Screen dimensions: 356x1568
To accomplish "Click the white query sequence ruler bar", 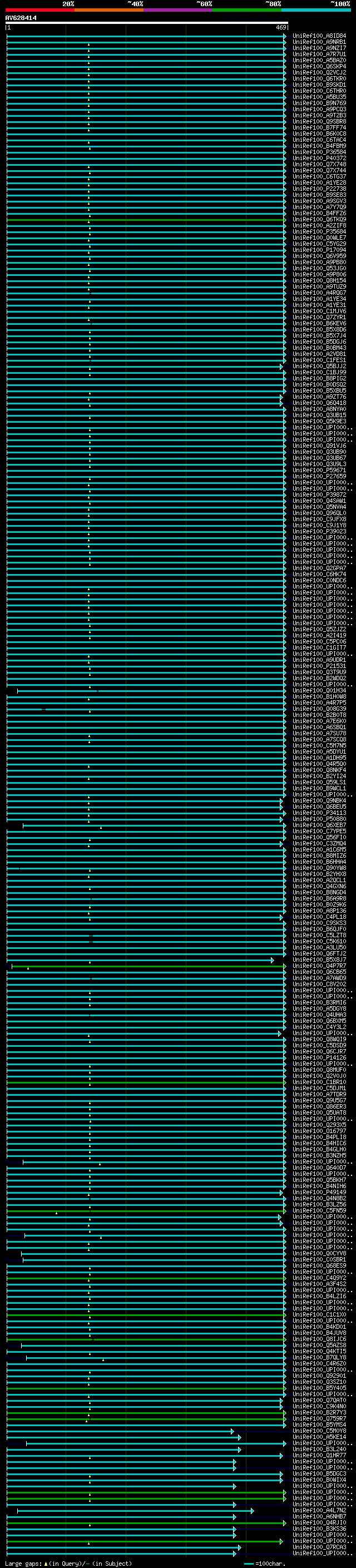I will click(146, 22).
